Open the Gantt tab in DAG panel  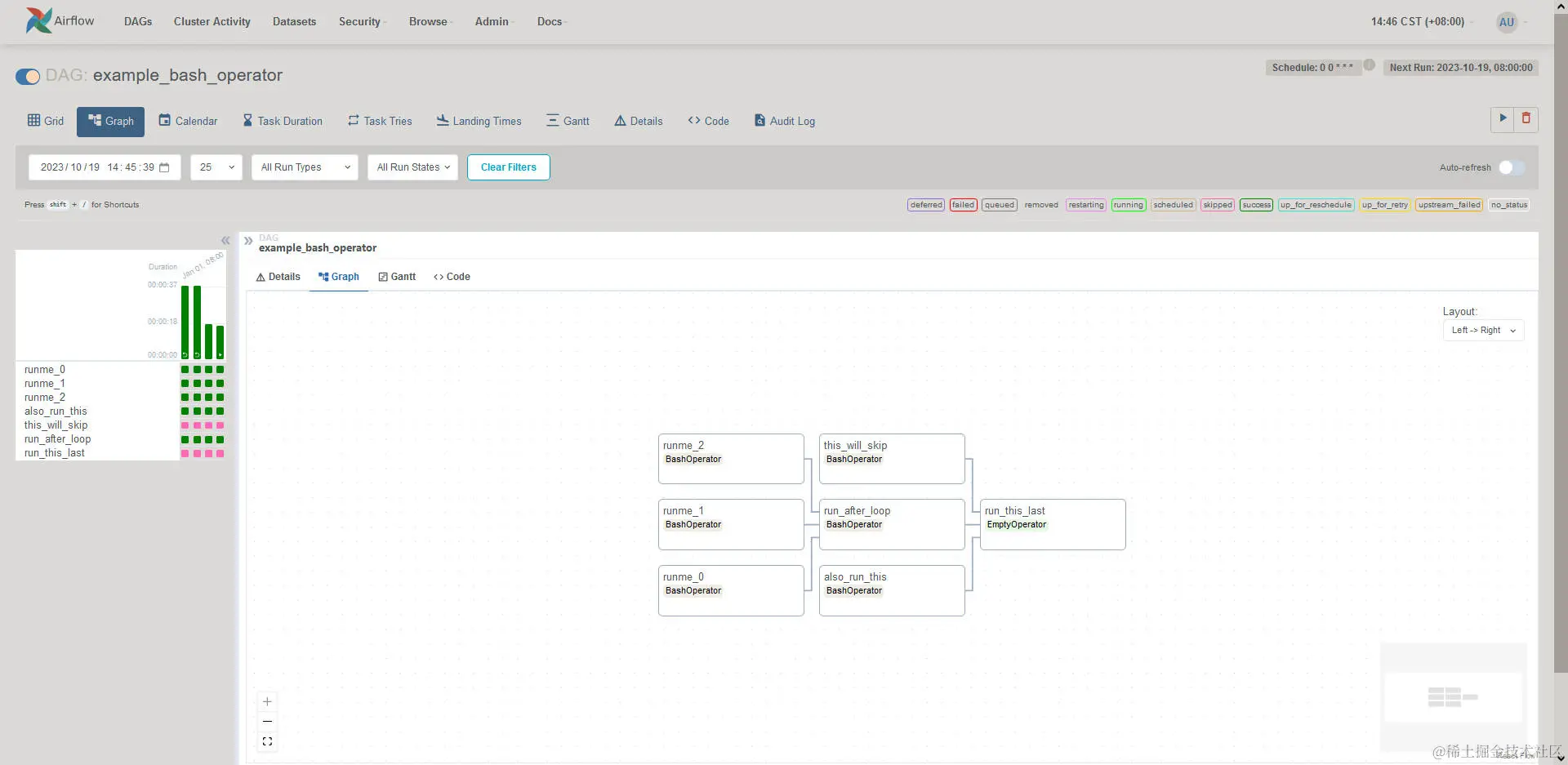pos(397,277)
